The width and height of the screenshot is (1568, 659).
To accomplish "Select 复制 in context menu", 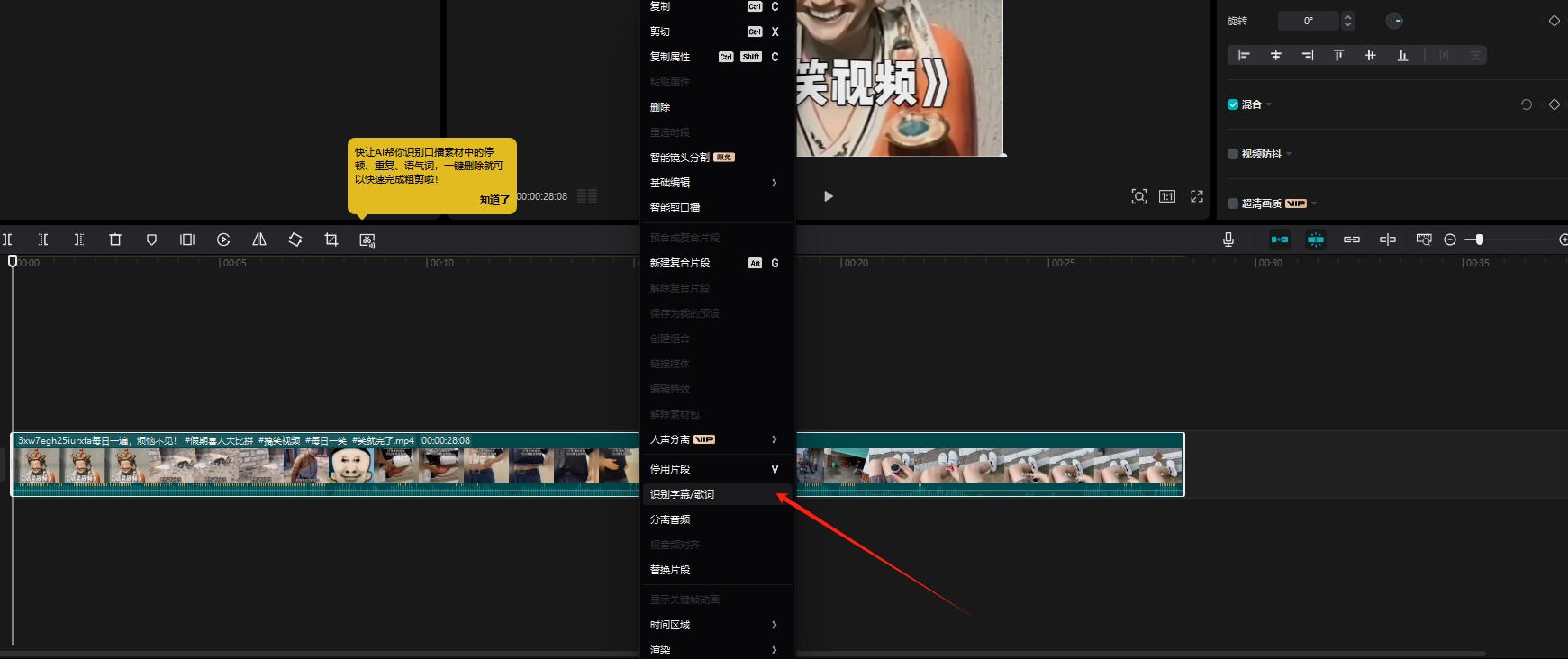I will (717, 6).
